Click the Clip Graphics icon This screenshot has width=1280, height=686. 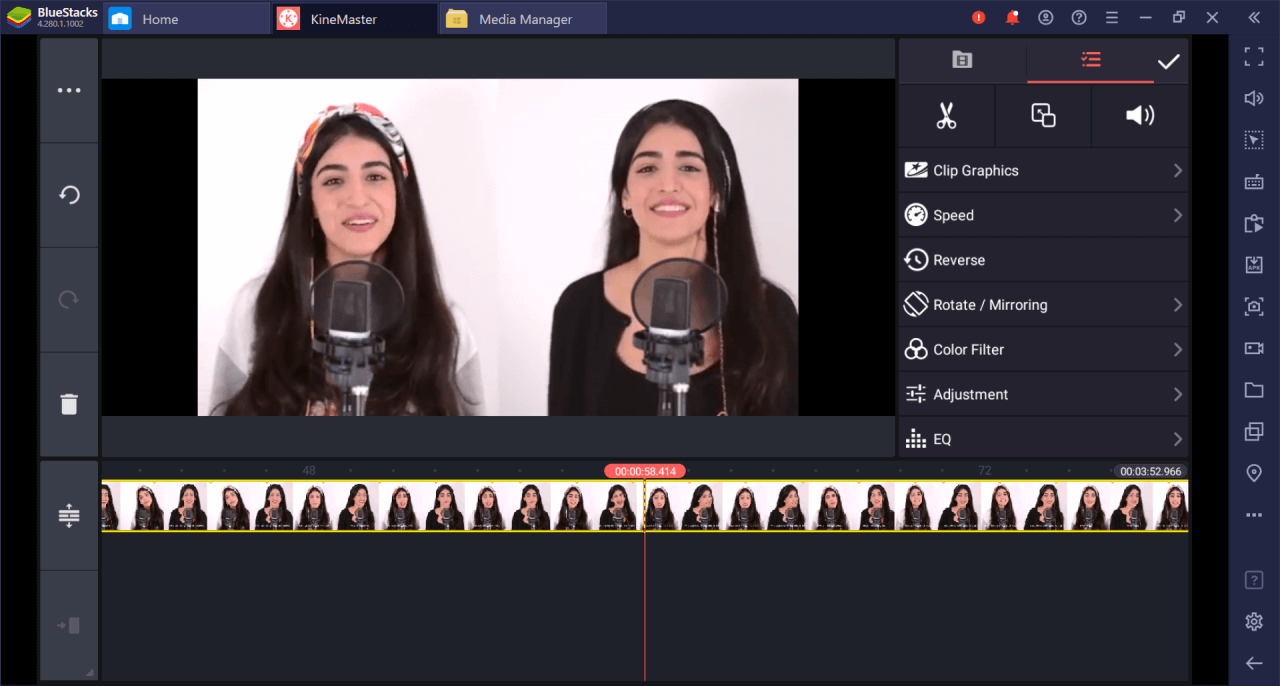pos(916,170)
